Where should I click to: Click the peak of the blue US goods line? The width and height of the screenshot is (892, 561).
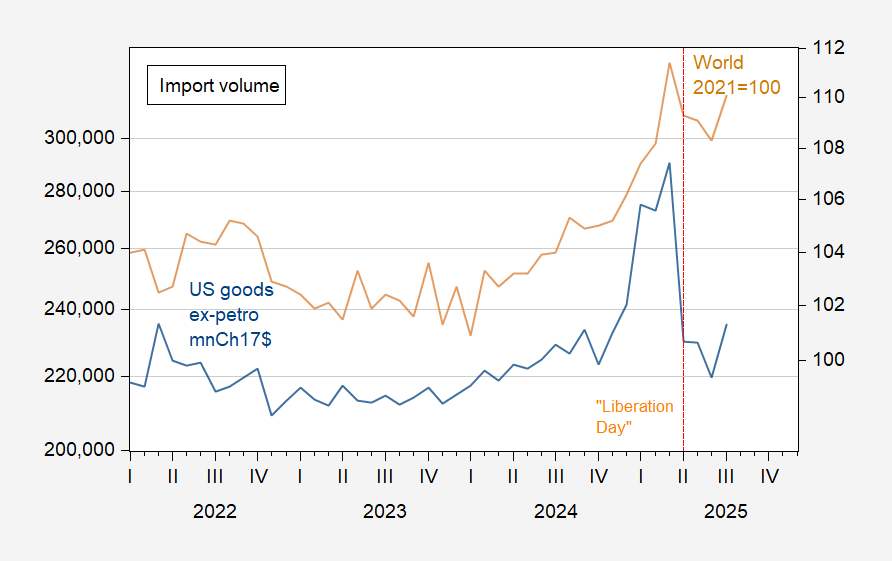669,163
